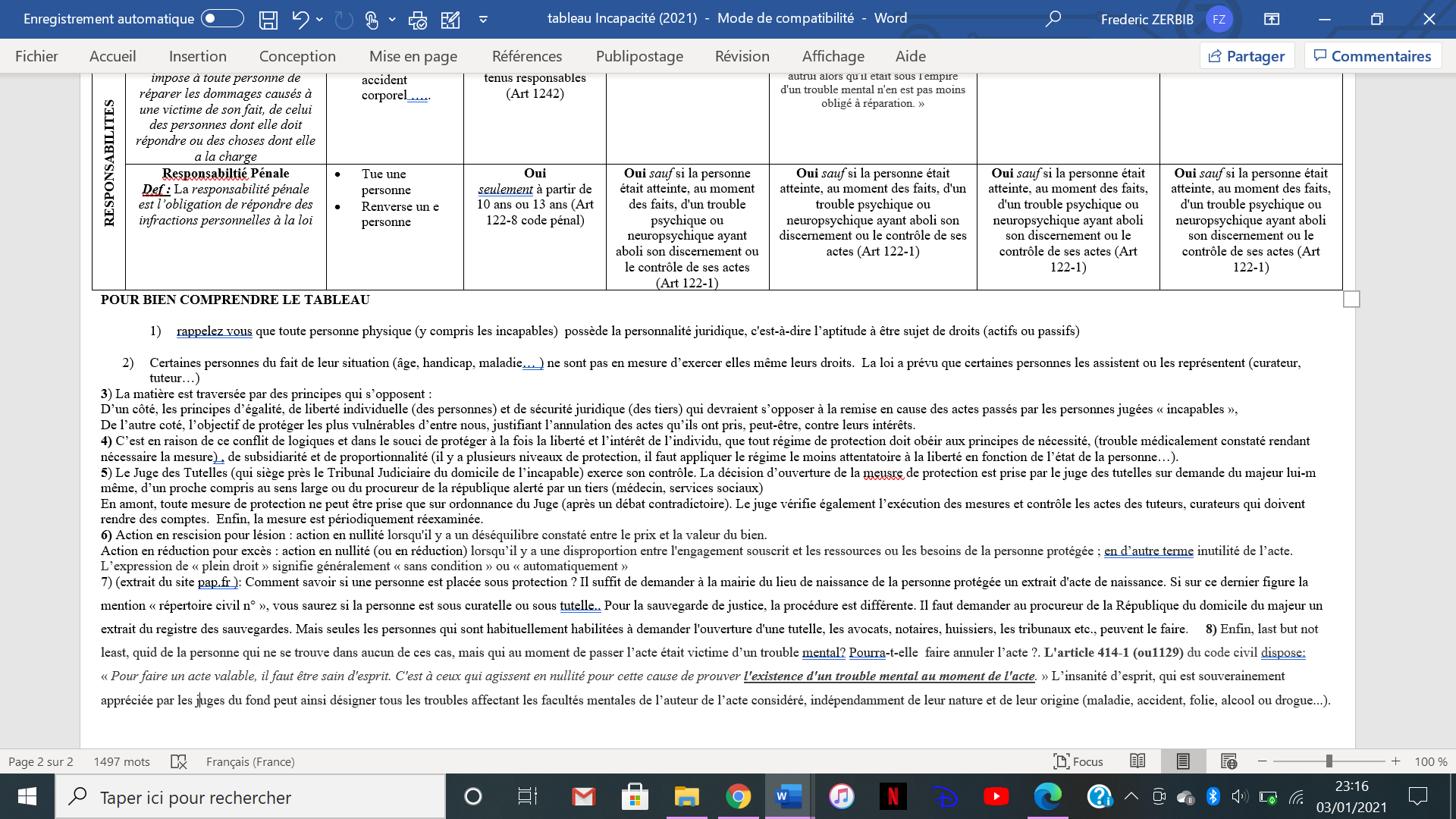The width and height of the screenshot is (1456, 819).
Task: Click the draw table pencil icon
Action: [450, 19]
